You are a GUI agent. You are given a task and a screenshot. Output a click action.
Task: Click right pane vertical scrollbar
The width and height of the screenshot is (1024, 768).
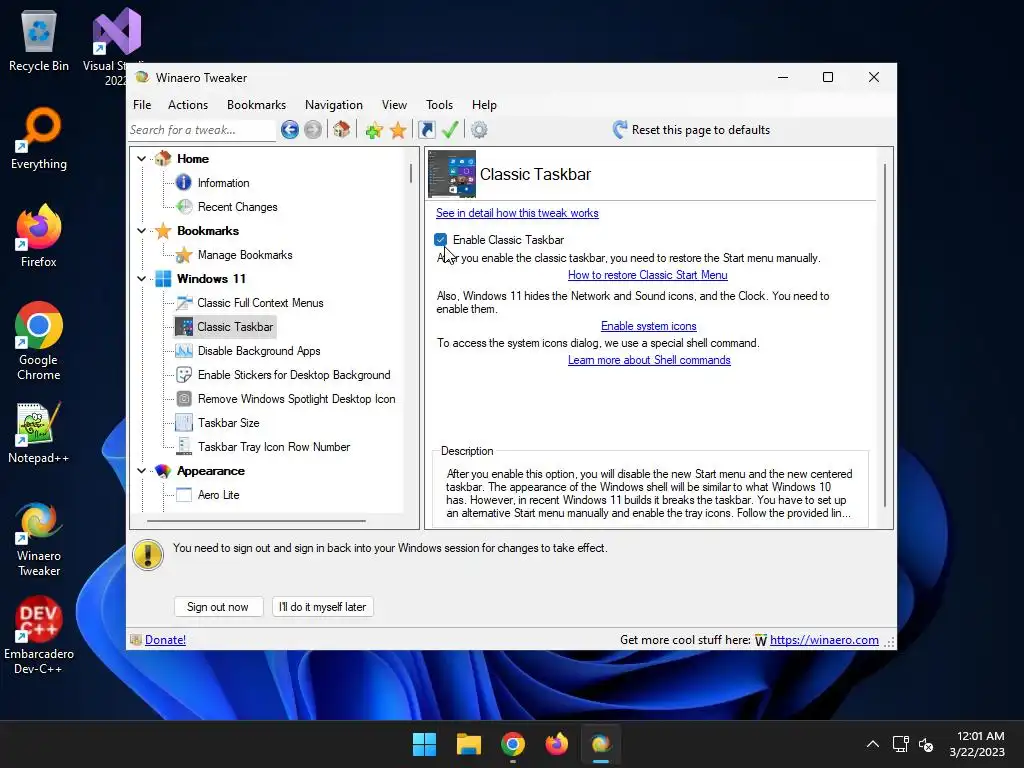pos(885,335)
